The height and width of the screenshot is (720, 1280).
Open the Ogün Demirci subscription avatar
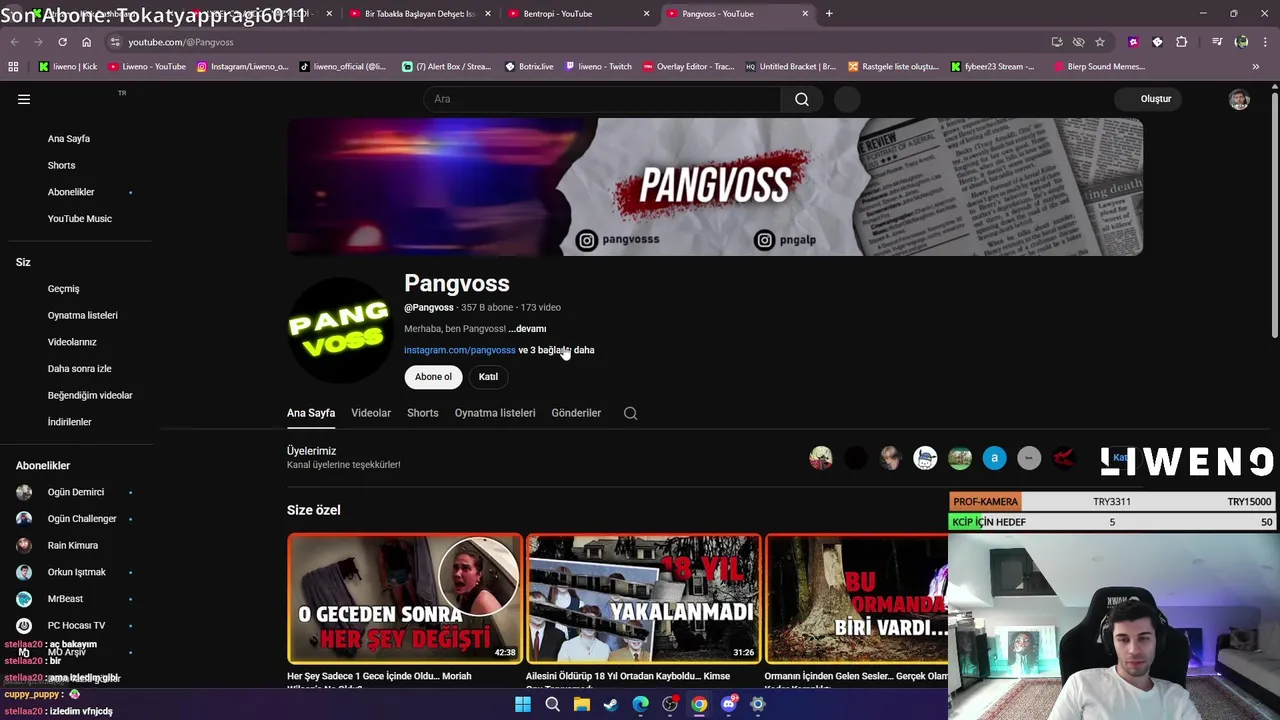pos(24,492)
